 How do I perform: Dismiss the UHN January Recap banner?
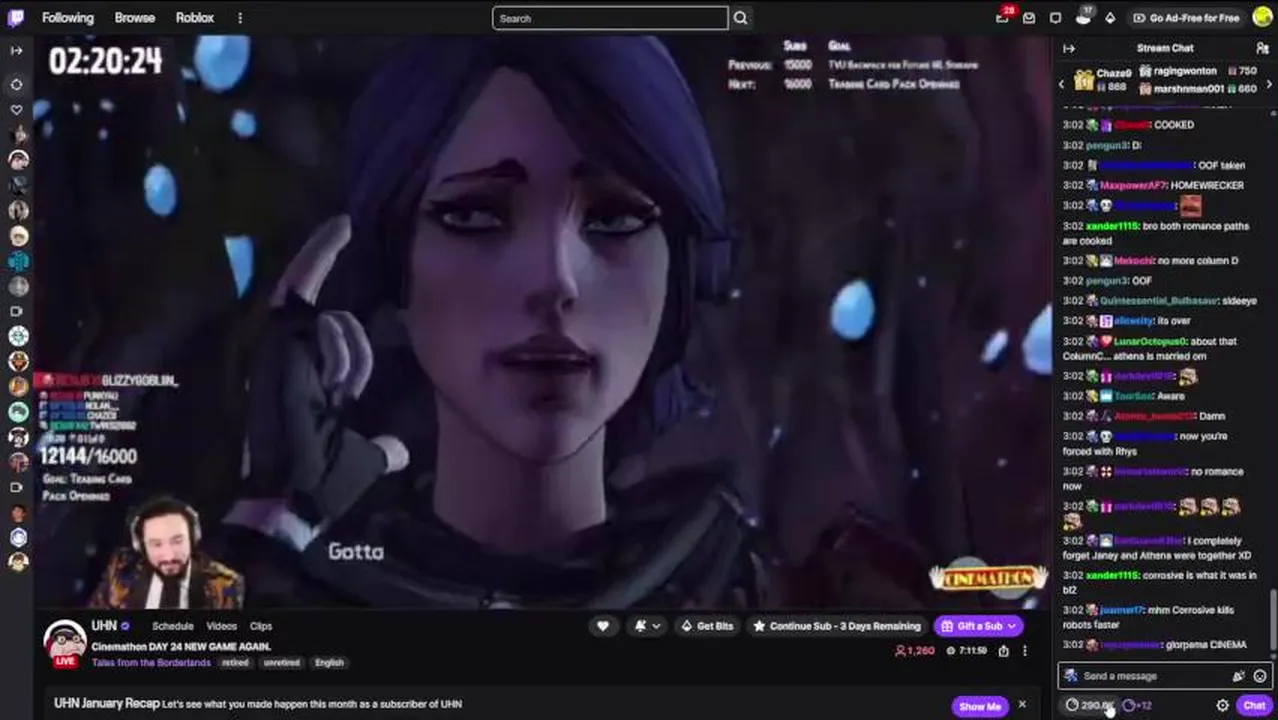coord(1022,705)
